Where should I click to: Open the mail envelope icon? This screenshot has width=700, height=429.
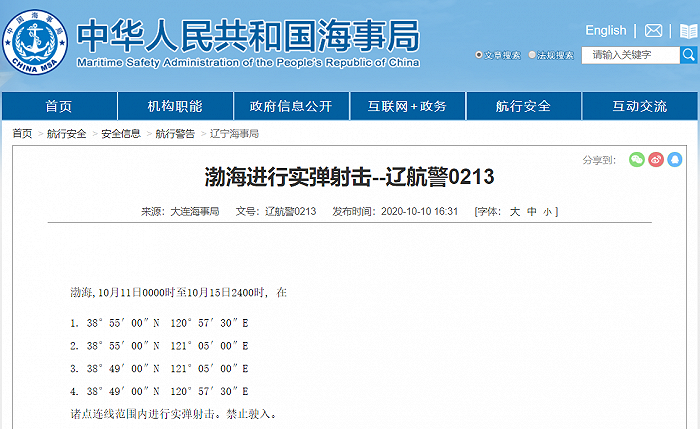click(x=653, y=31)
